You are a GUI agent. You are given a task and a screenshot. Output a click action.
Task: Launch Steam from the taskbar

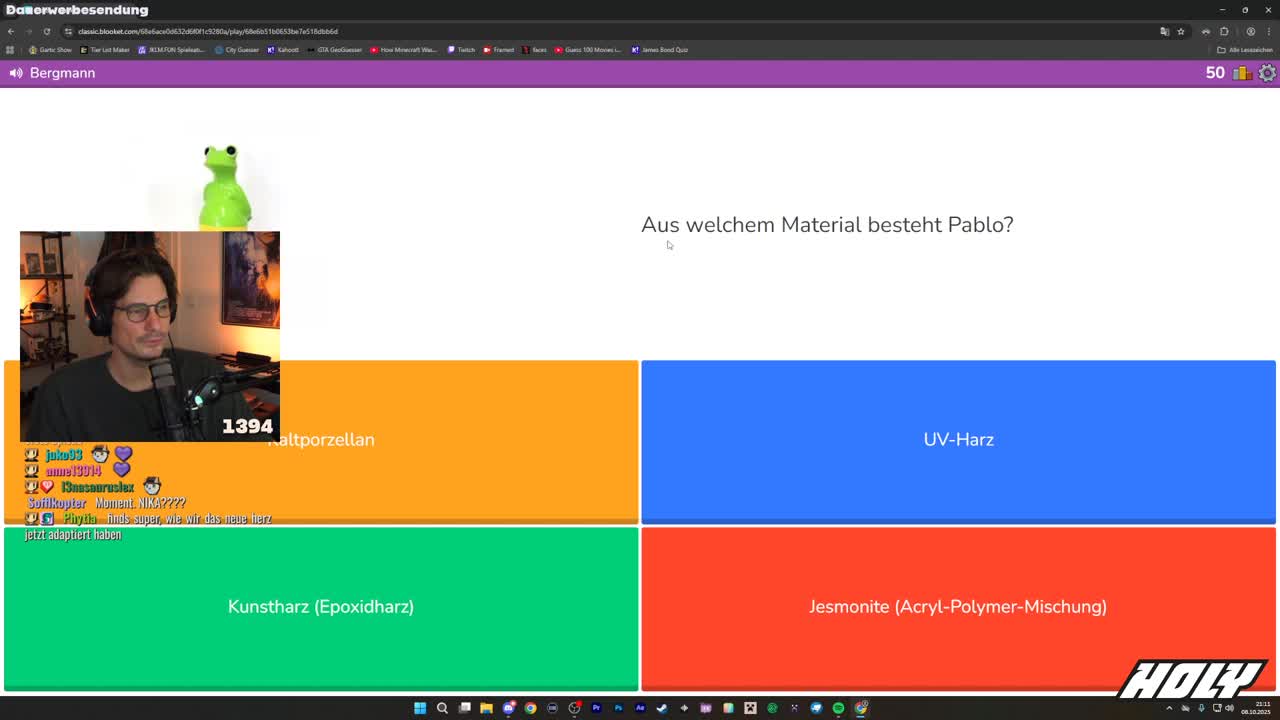(x=662, y=708)
